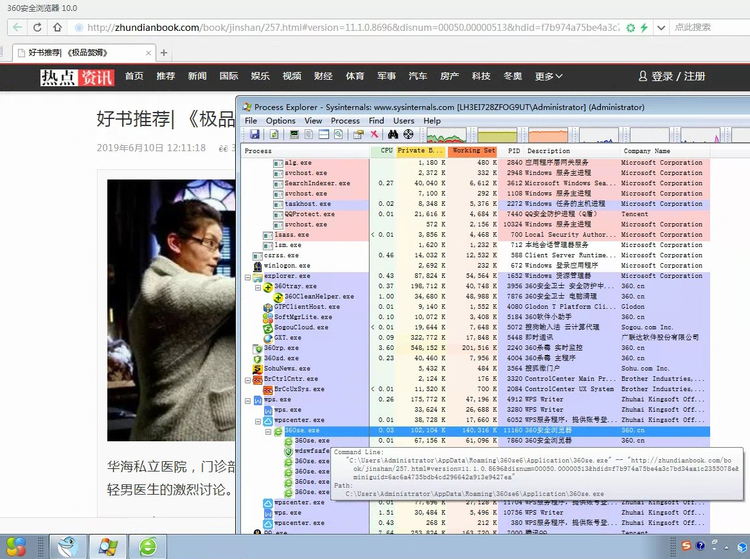Click the orange physical memory mini graph
This screenshot has width=750, height=559.
click(548, 135)
